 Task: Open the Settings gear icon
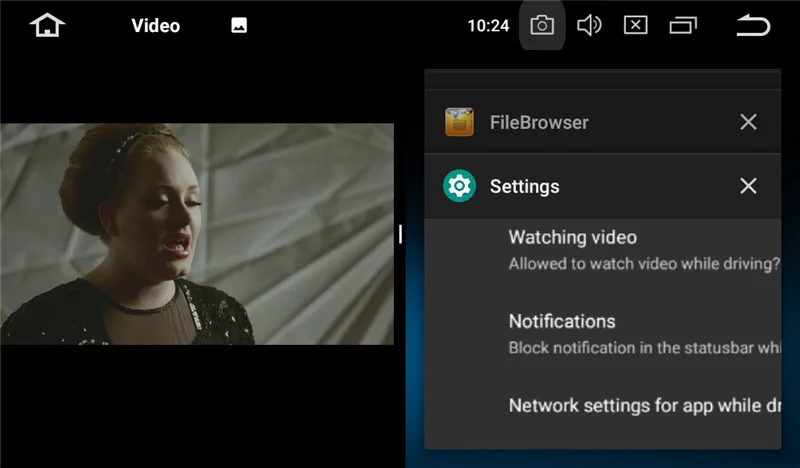coord(459,186)
